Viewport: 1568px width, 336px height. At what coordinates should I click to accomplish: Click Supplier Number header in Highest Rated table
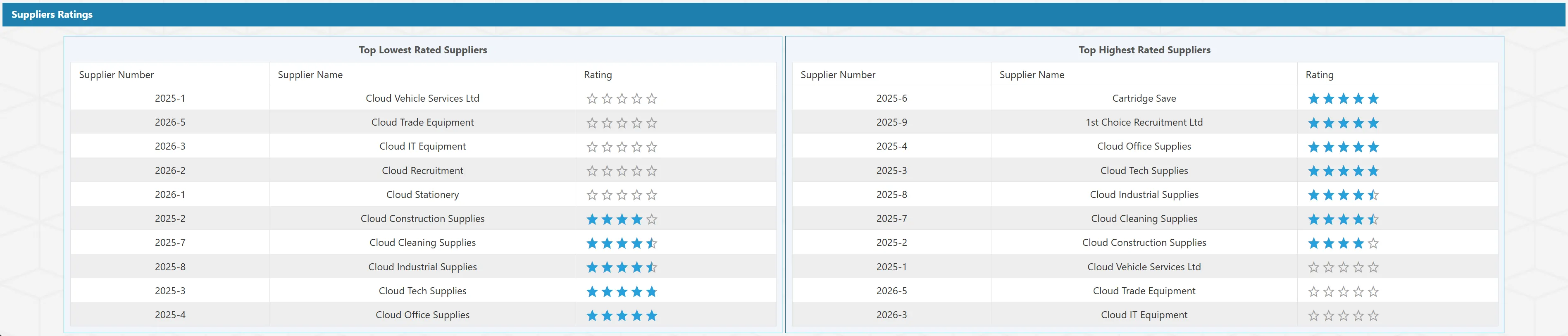838,74
